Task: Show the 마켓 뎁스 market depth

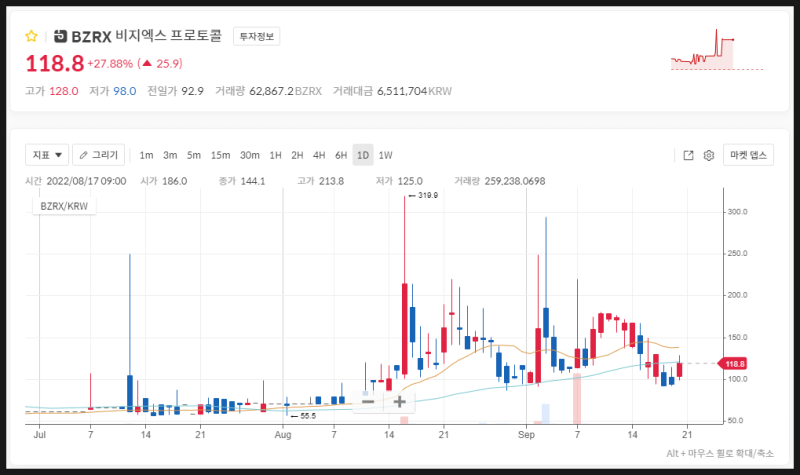Action: tap(748, 155)
